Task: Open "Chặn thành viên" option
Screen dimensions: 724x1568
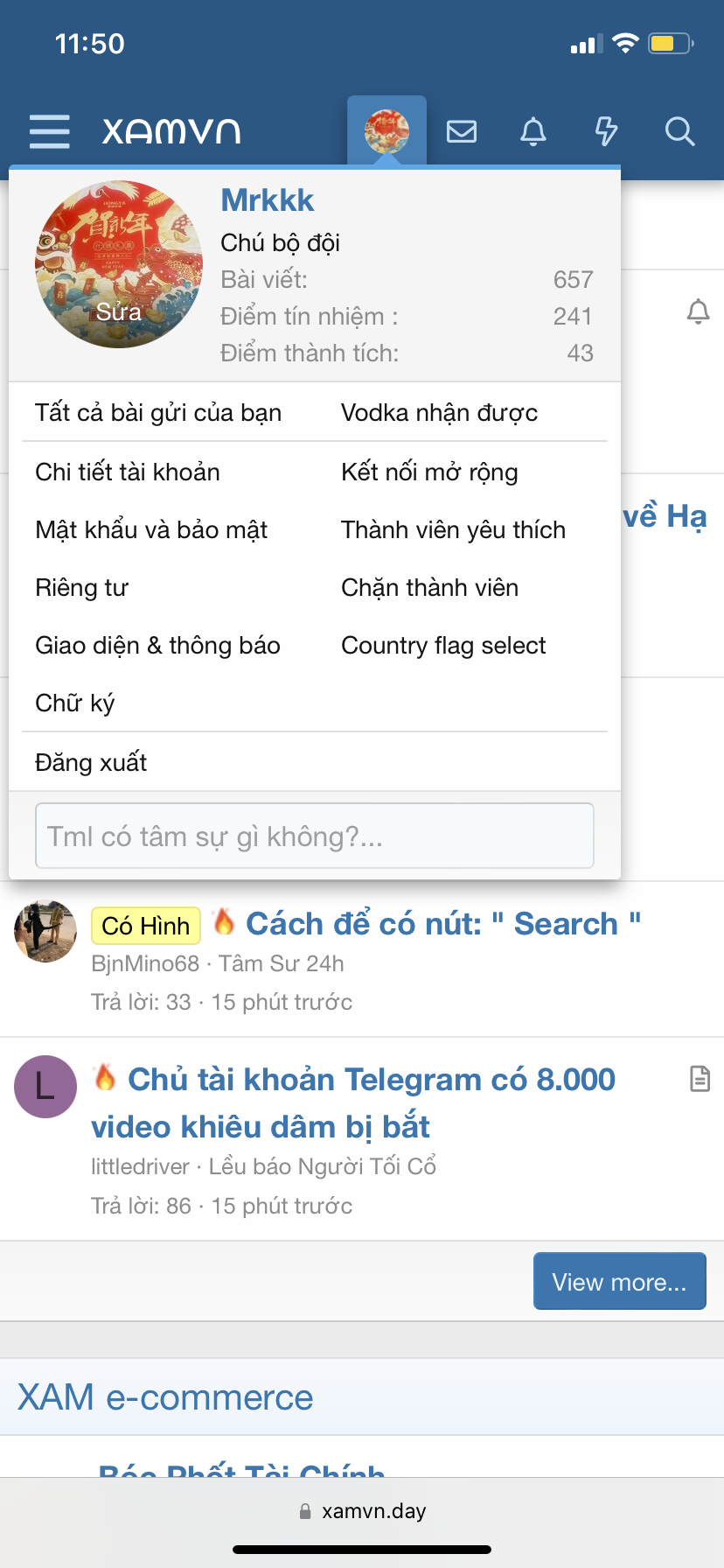Action: click(x=429, y=587)
